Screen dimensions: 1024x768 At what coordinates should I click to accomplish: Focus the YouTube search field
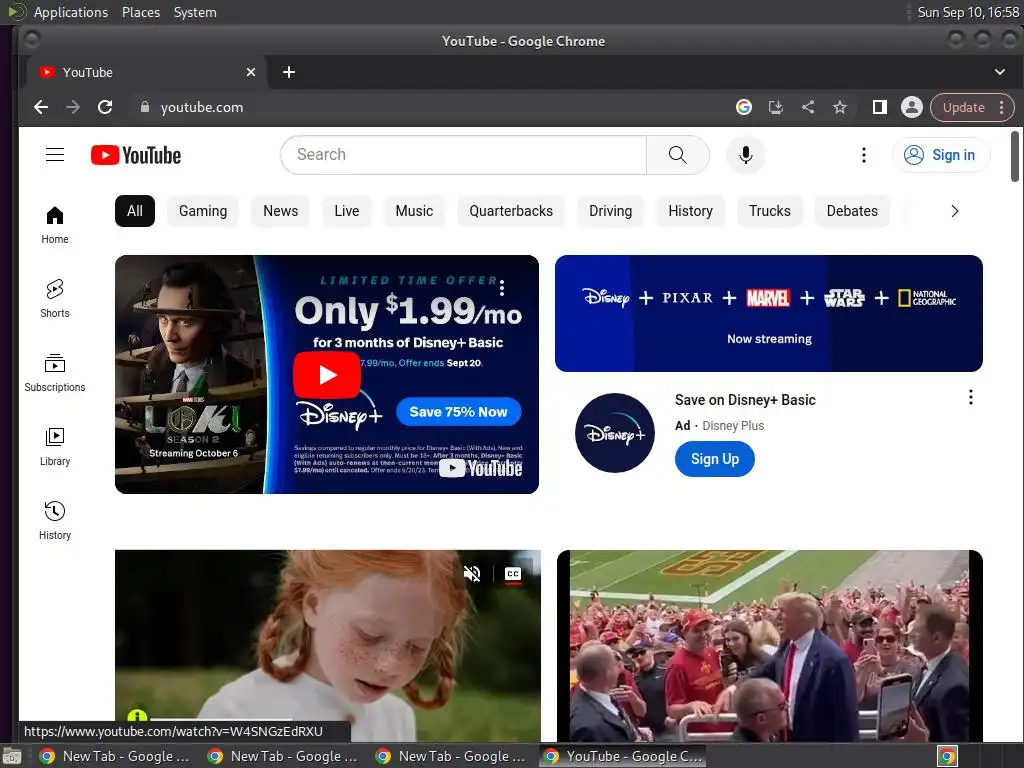(x=464, y=155)
